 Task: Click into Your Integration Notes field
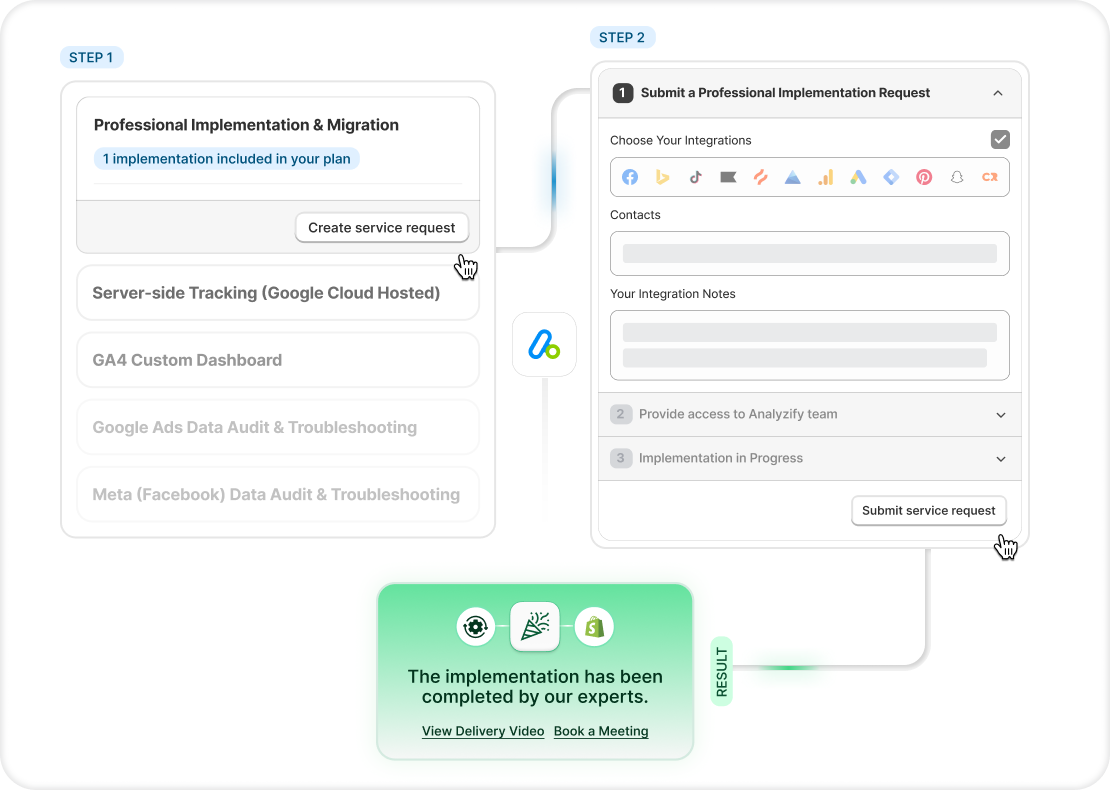[810, 345]
